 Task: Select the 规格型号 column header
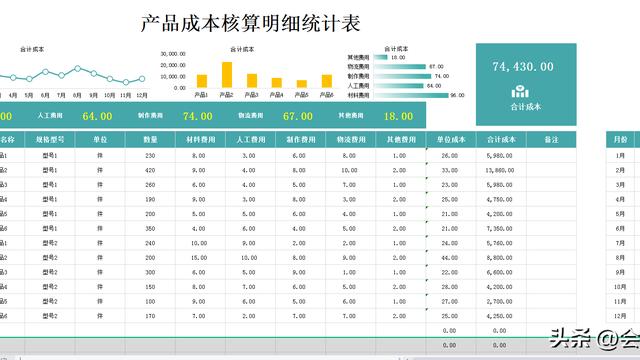coord(50,140)
